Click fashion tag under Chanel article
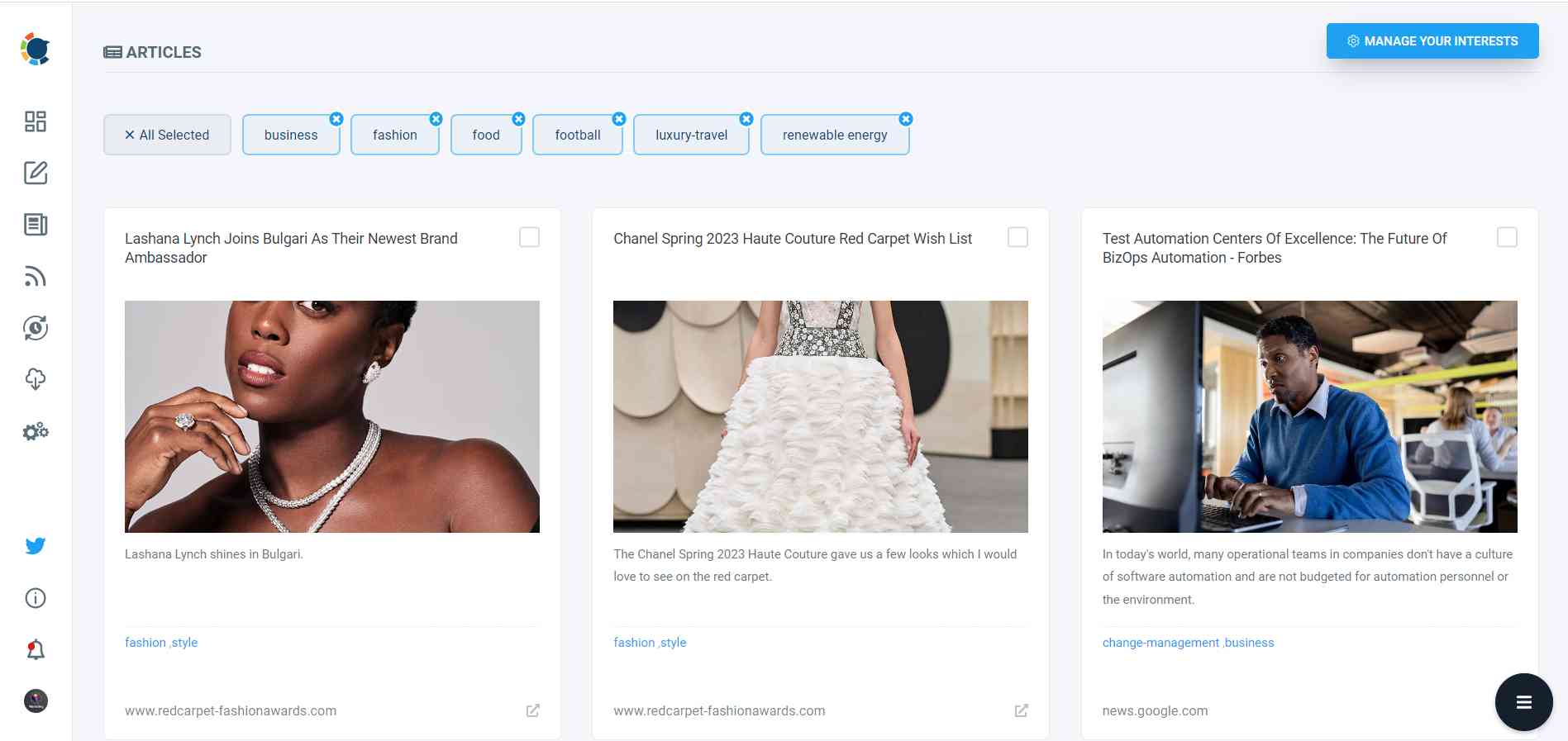Image resolution: width=1568 pixels, height=741 pixels. (634, 643)
